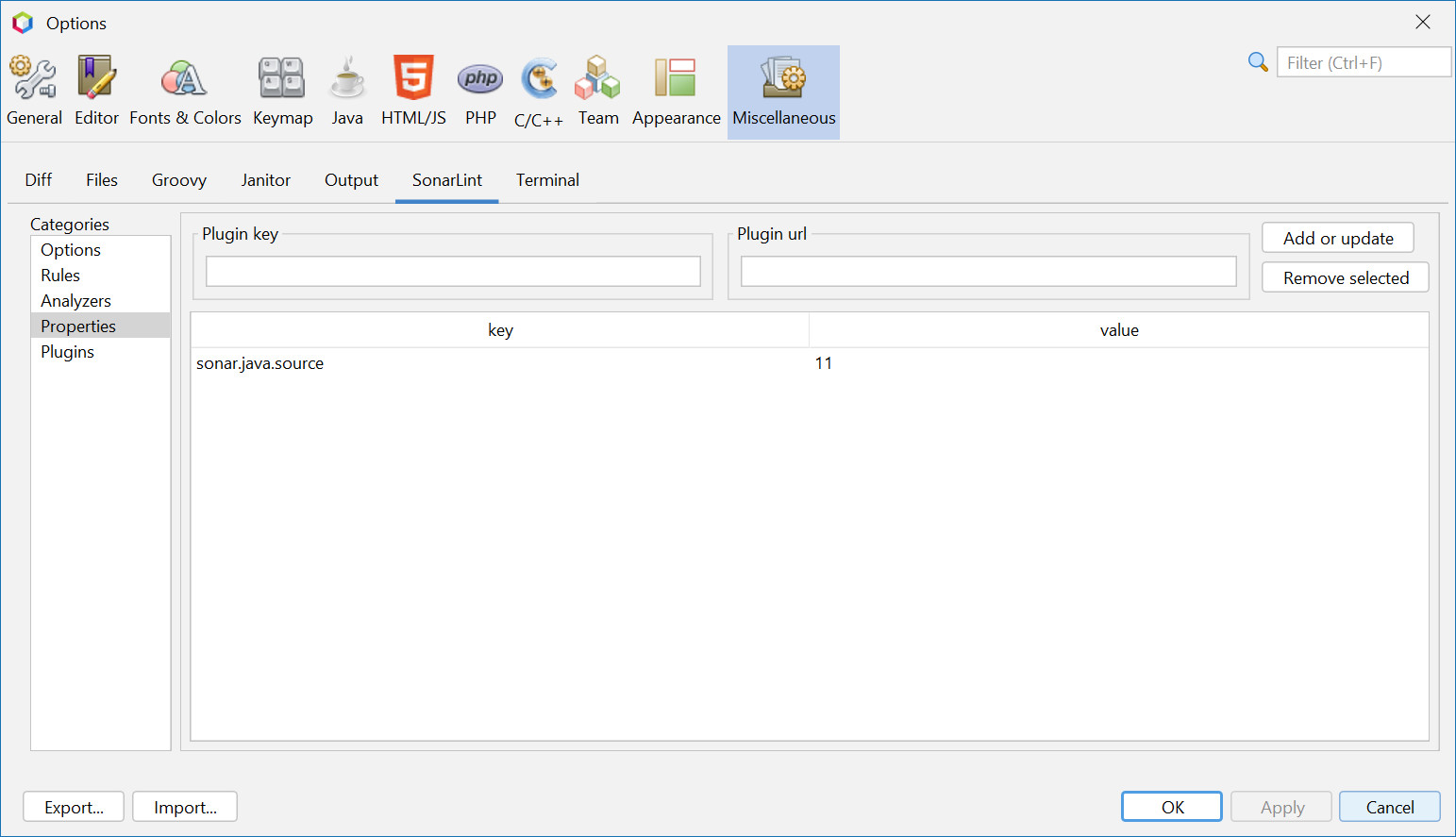Open the PHP options category
Viewport: 1456px width, 837px height.
(480, 92)
